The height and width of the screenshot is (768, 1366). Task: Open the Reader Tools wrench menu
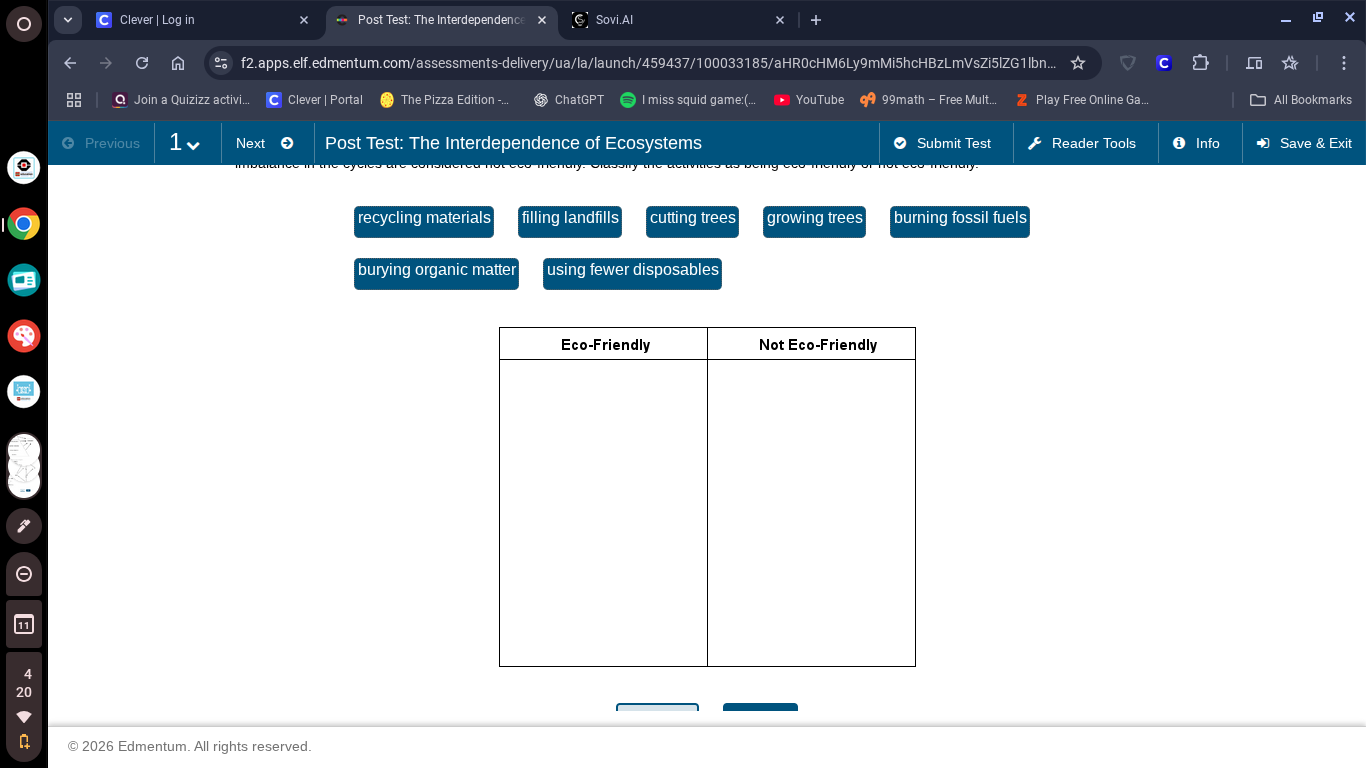pyautogui.click(x=1085, y=143)
